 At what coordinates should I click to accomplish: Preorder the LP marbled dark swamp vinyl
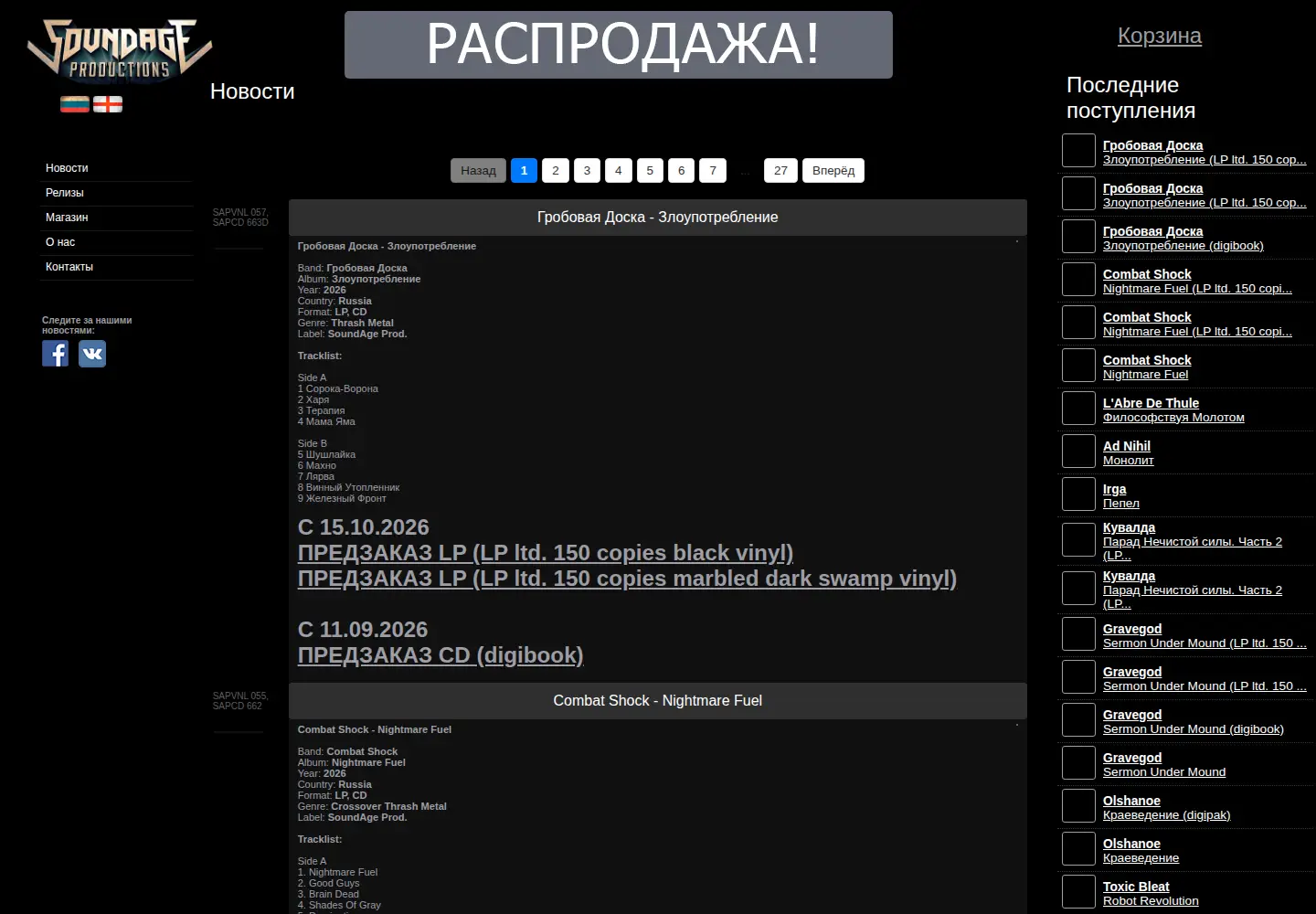tap(627, 579)
